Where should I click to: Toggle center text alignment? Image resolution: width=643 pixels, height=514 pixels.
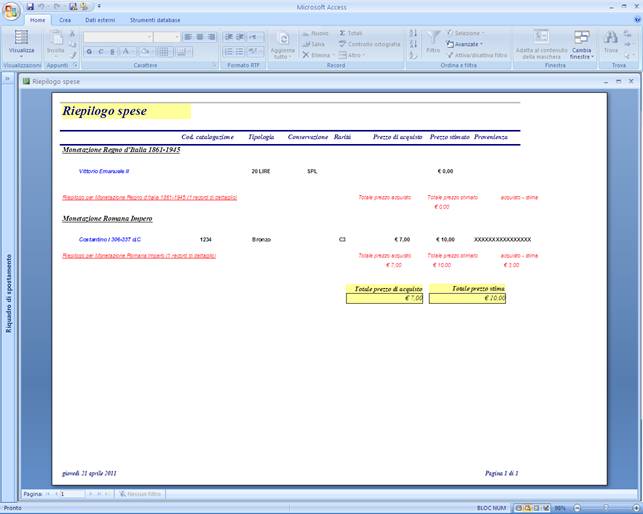200,37
